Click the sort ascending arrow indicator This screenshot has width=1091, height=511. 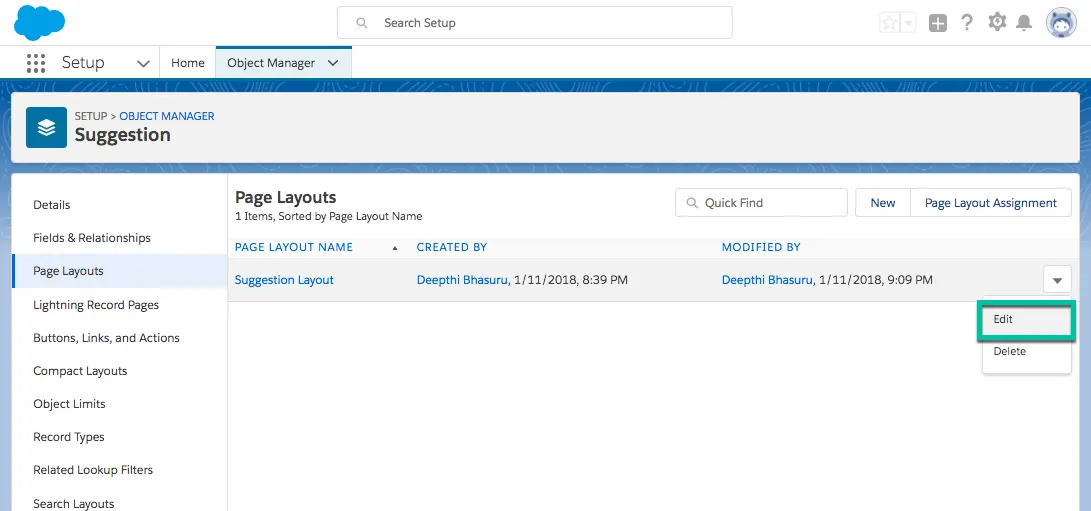click(395, 248)
